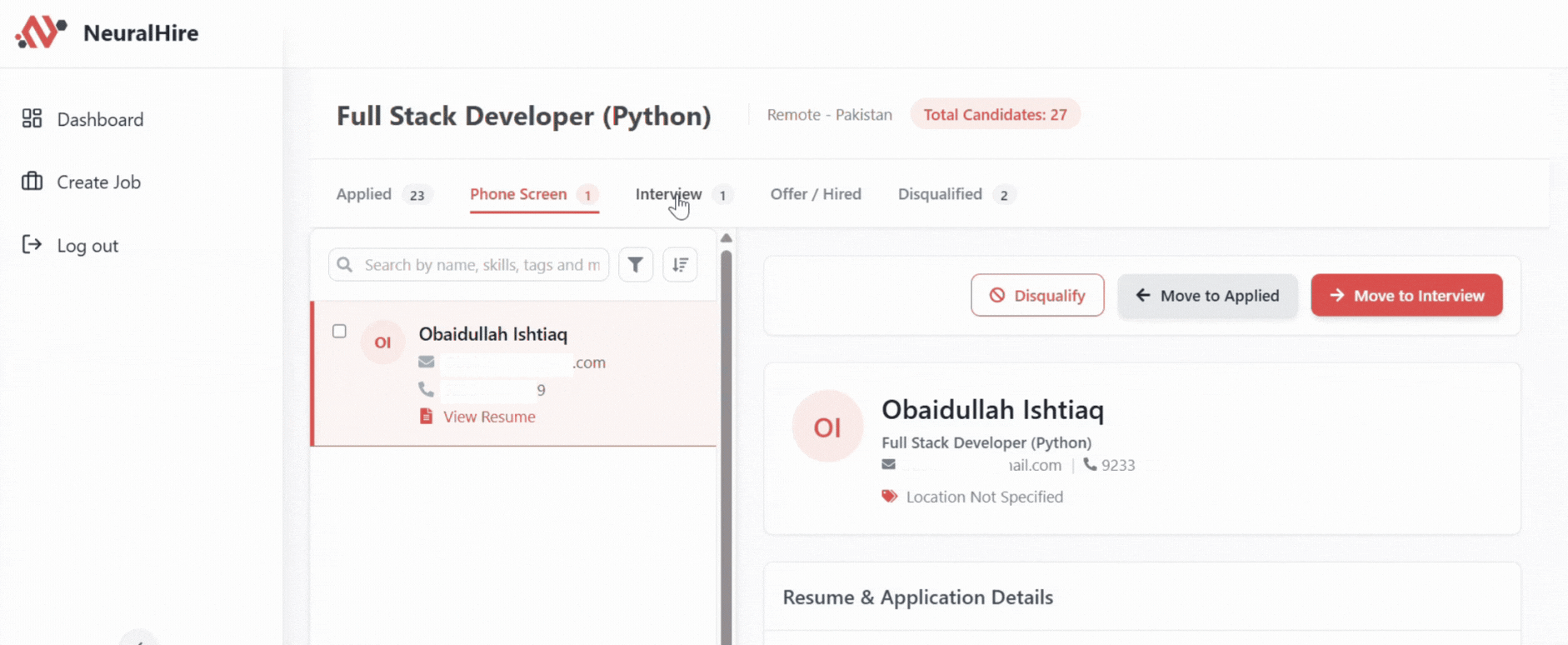Tick the Obaidullah Ishtiaq candidate checkbox
This screenshot has height=645, width=1568.
click(x=339, y=332)
